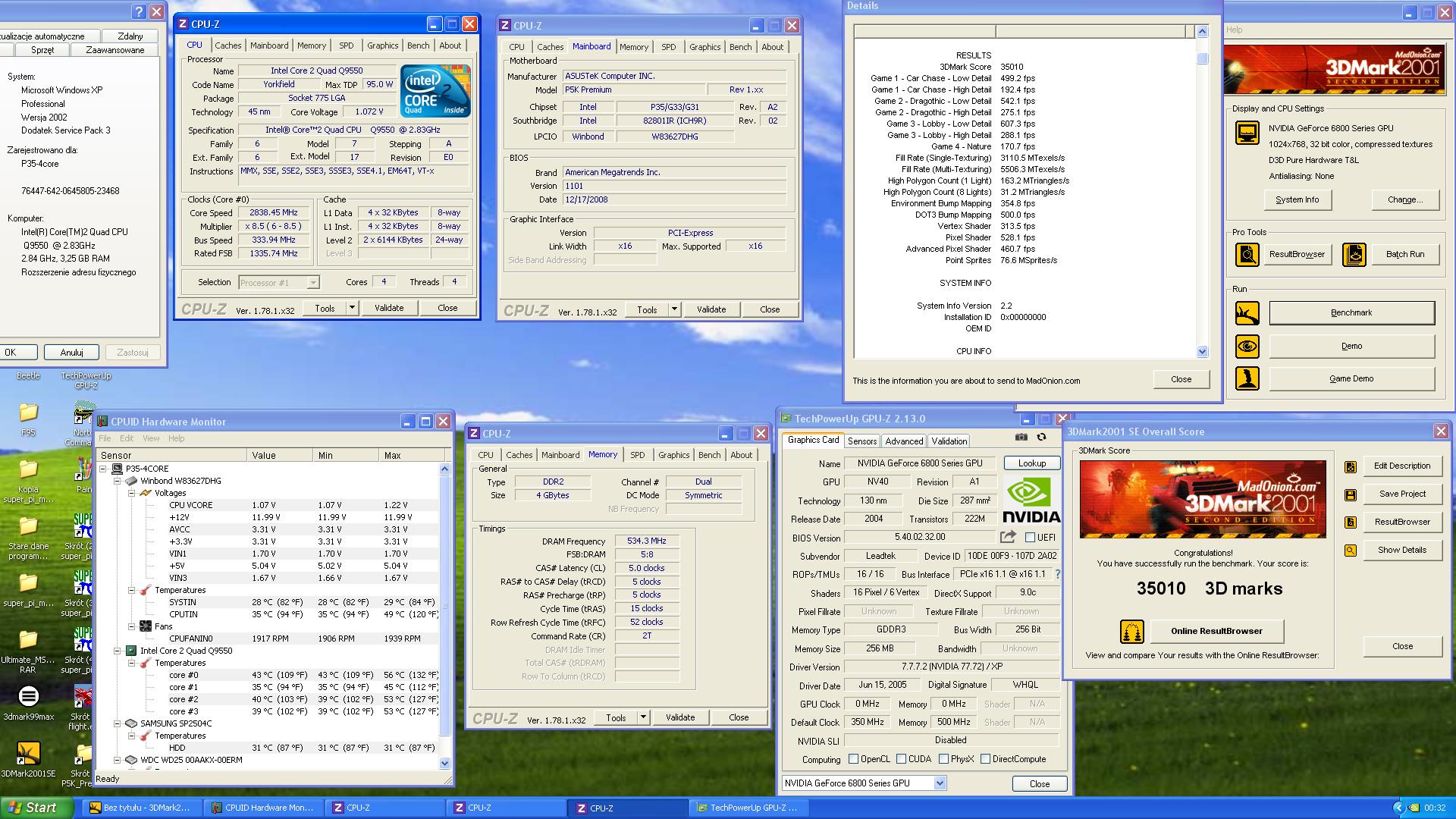Viewport: 1456px width, 819px height.
Task: Open Advanced tab in GPU-Z
Action: click(904, 441)
